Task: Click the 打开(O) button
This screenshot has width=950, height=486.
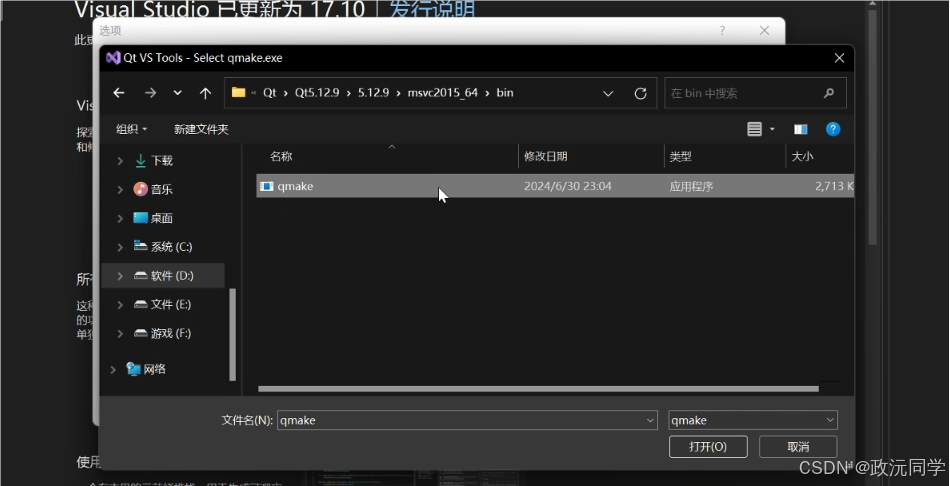Action: point(708,447)
